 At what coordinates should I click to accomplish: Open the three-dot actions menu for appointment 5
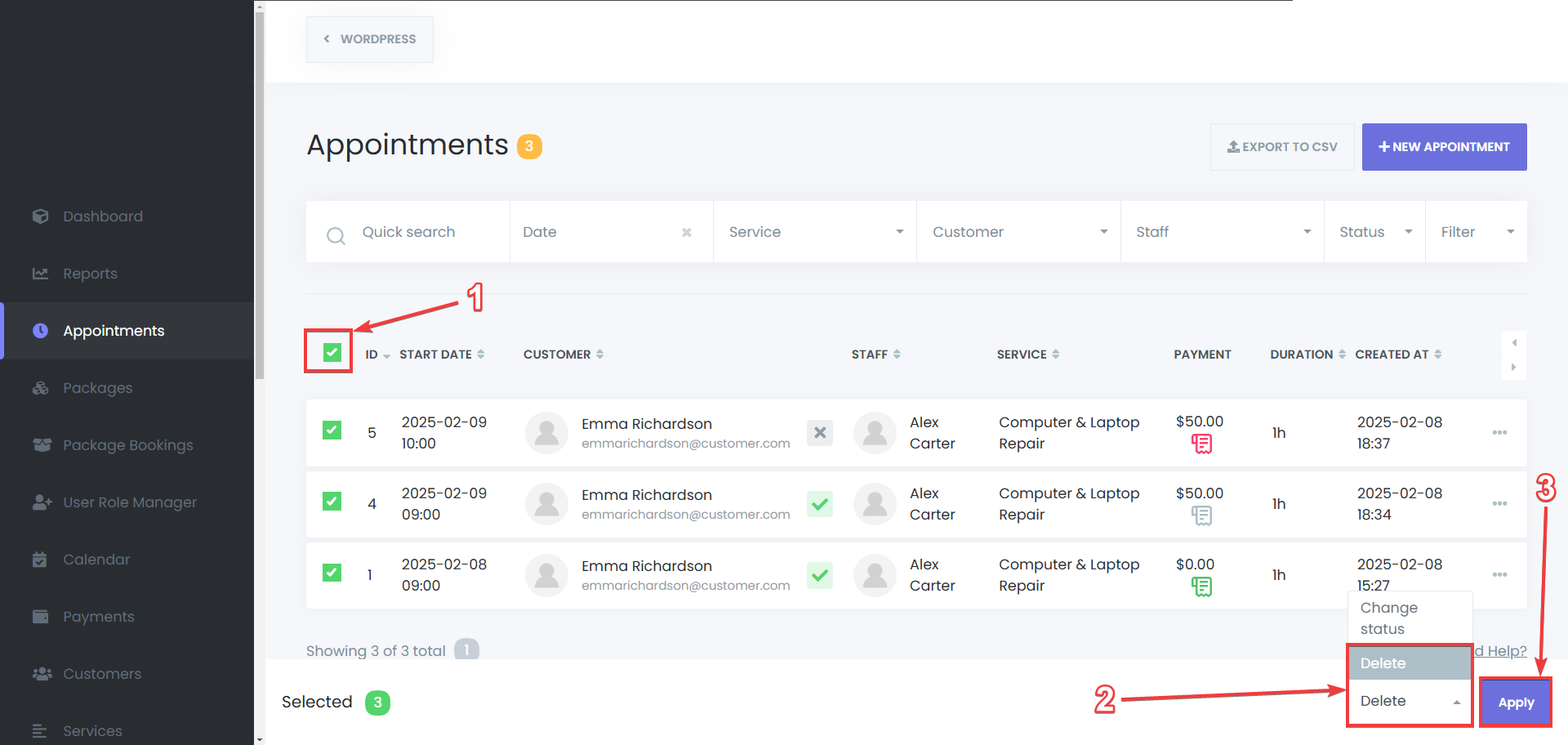(1499, 432)
